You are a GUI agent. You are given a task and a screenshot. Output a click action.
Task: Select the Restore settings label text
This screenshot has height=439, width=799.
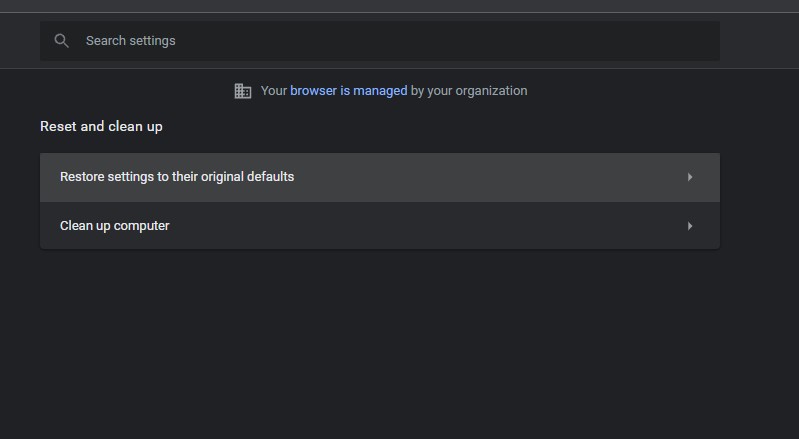coord(177,177)
